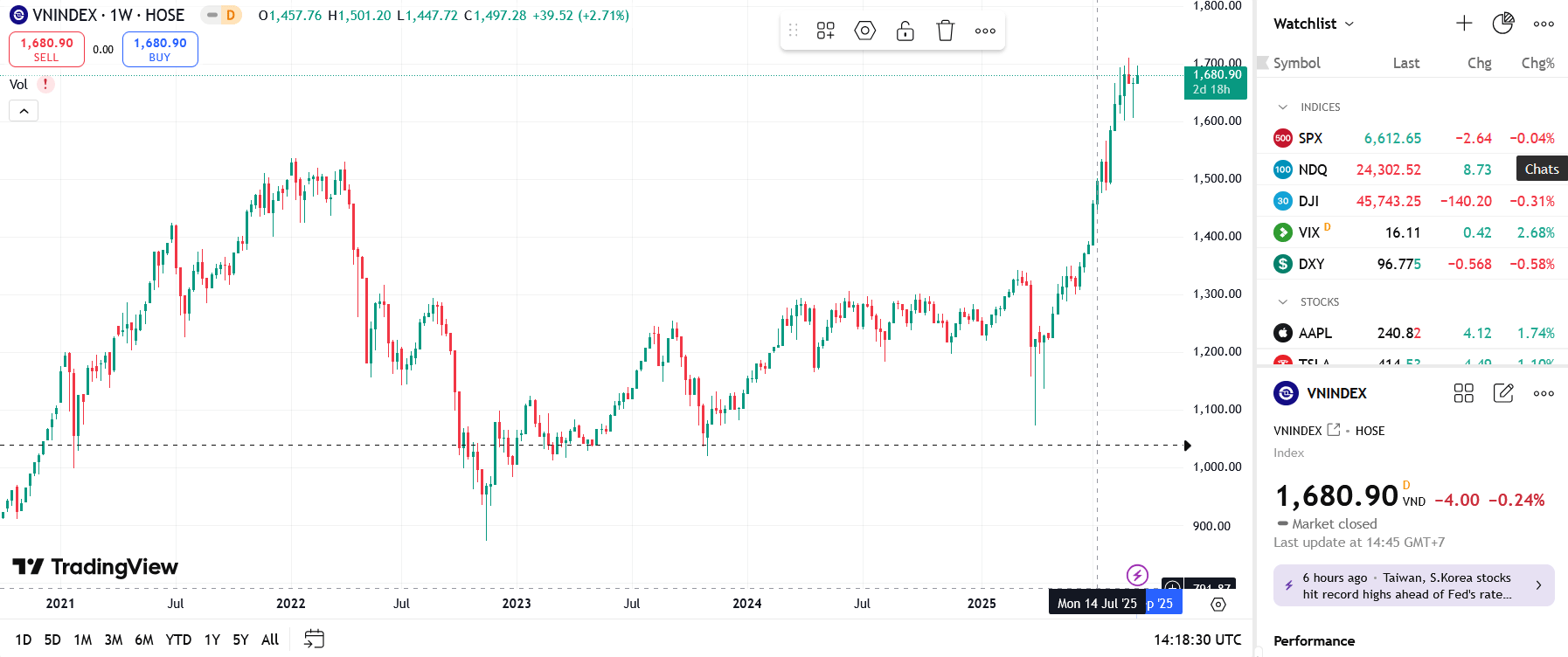Screen dimensions: 1568x657
Task: Select the DXY row in watchlist
Action: pyautogui.click(x=1412, y=264)
